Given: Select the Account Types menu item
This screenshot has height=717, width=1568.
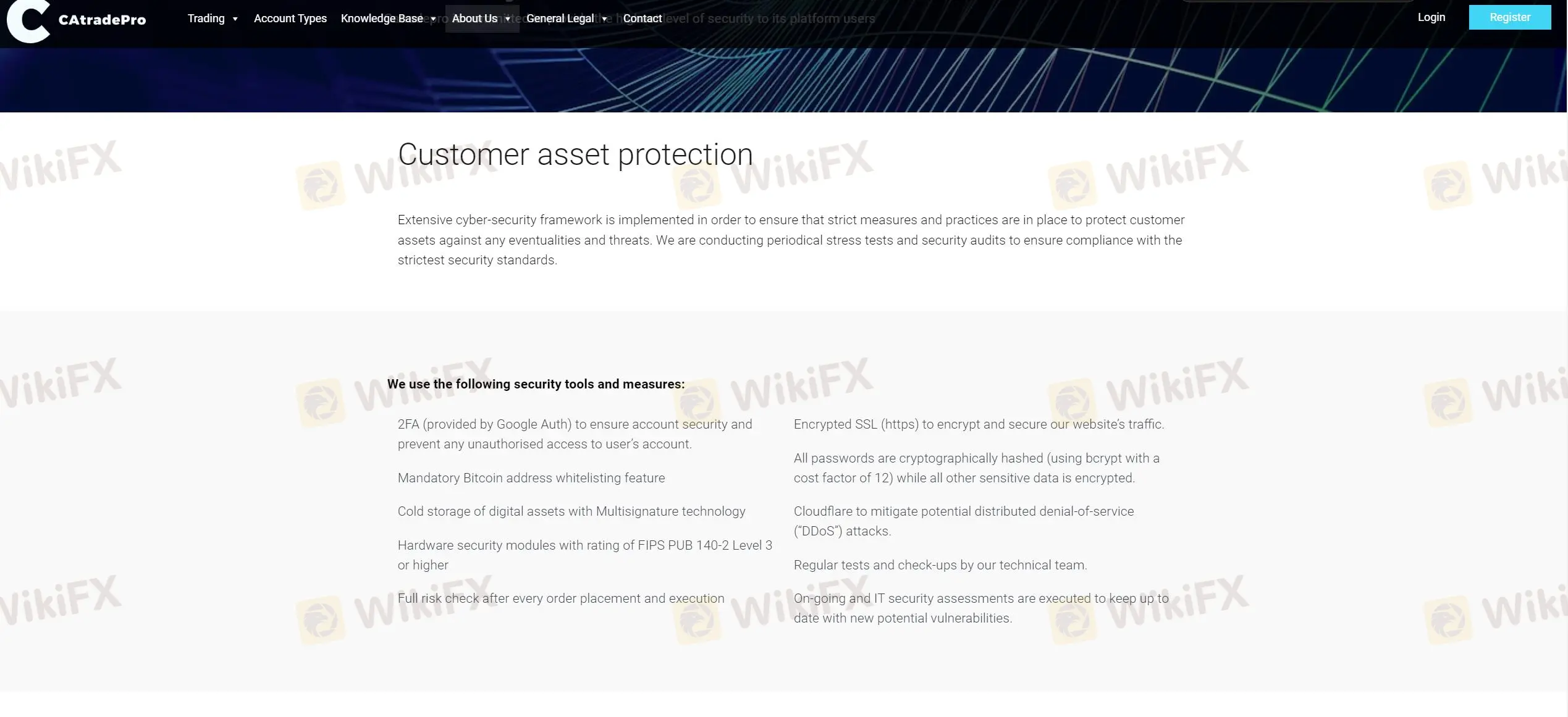Looking at the screenshot, I should click(290, 18).
